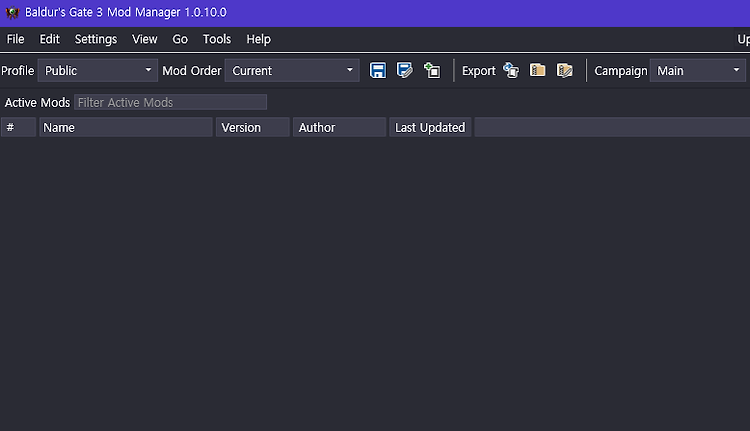The height and width of the screenshot is (431, 750).
Task: Open the Tools menu
Action: coord(217,39)
